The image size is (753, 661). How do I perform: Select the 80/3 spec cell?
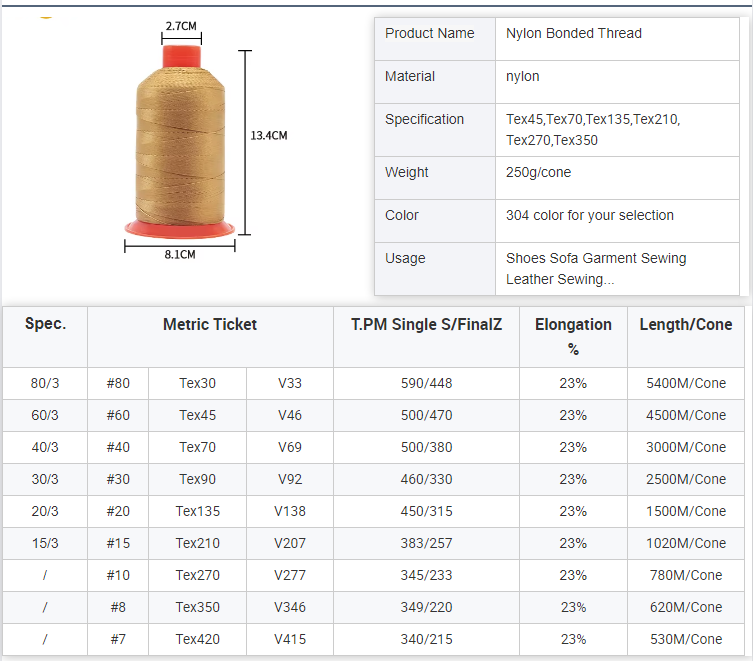[45, 383]
